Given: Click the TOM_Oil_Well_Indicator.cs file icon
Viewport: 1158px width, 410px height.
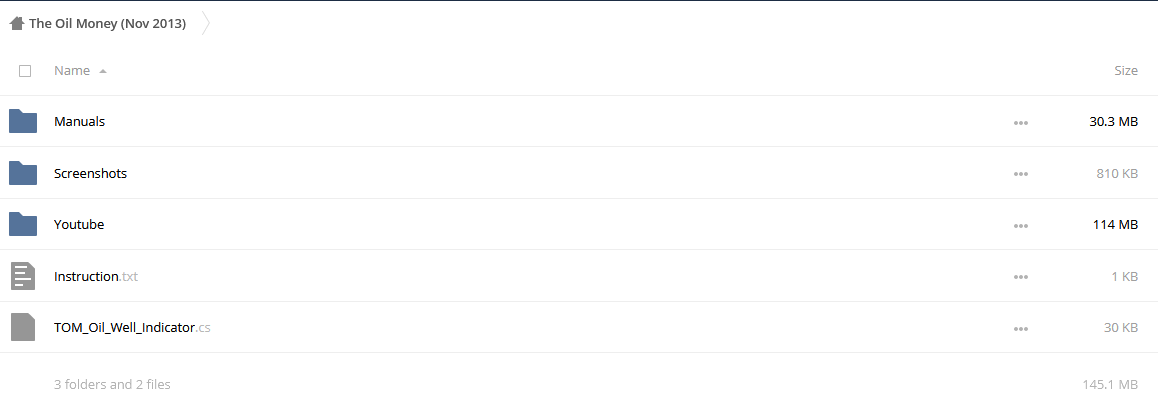Looking at the screenshot, I should [x=23, y=327].
